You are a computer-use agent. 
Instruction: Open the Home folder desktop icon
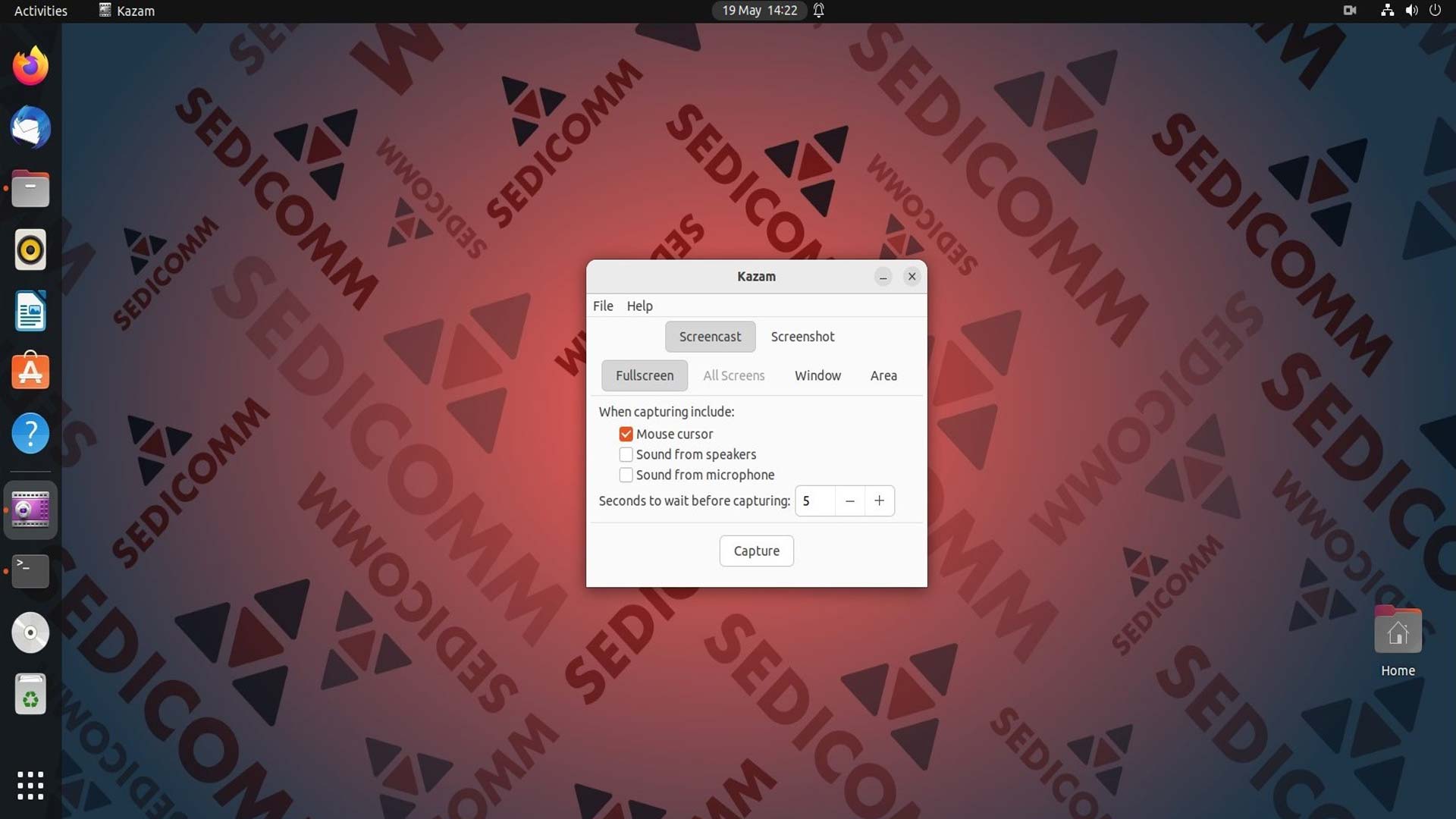[1398, 641]
